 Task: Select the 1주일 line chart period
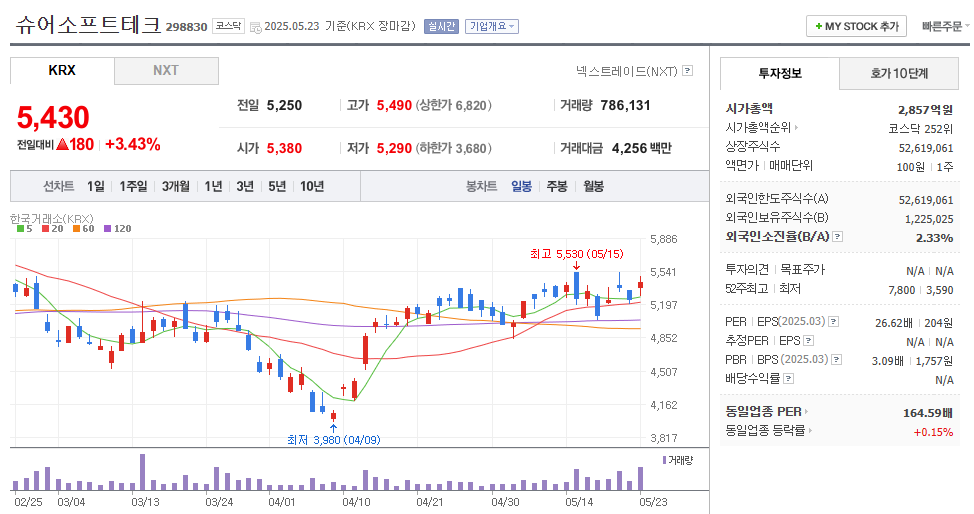pos(134,186)
